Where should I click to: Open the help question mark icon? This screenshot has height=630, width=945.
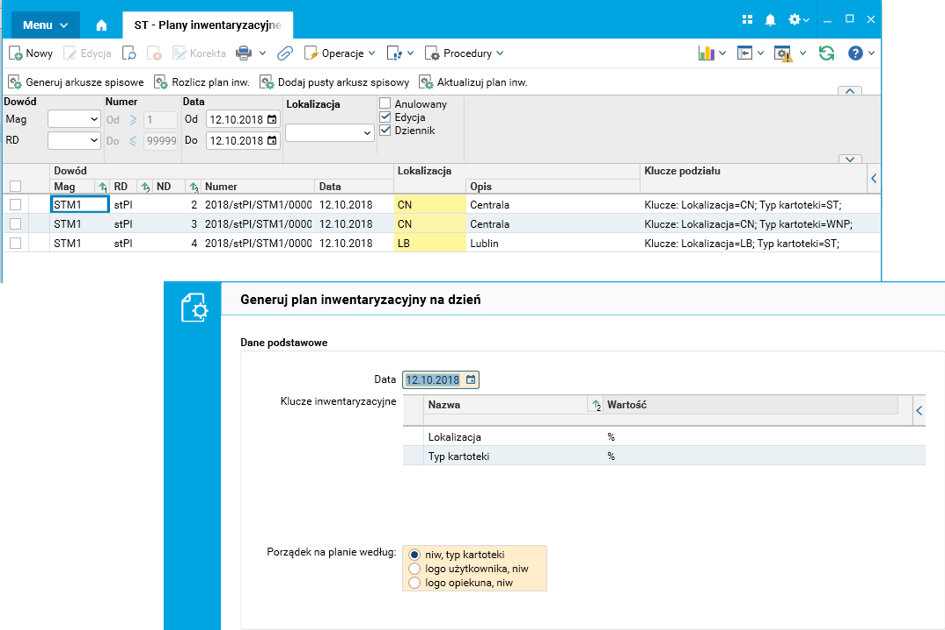tap(855, 53)
